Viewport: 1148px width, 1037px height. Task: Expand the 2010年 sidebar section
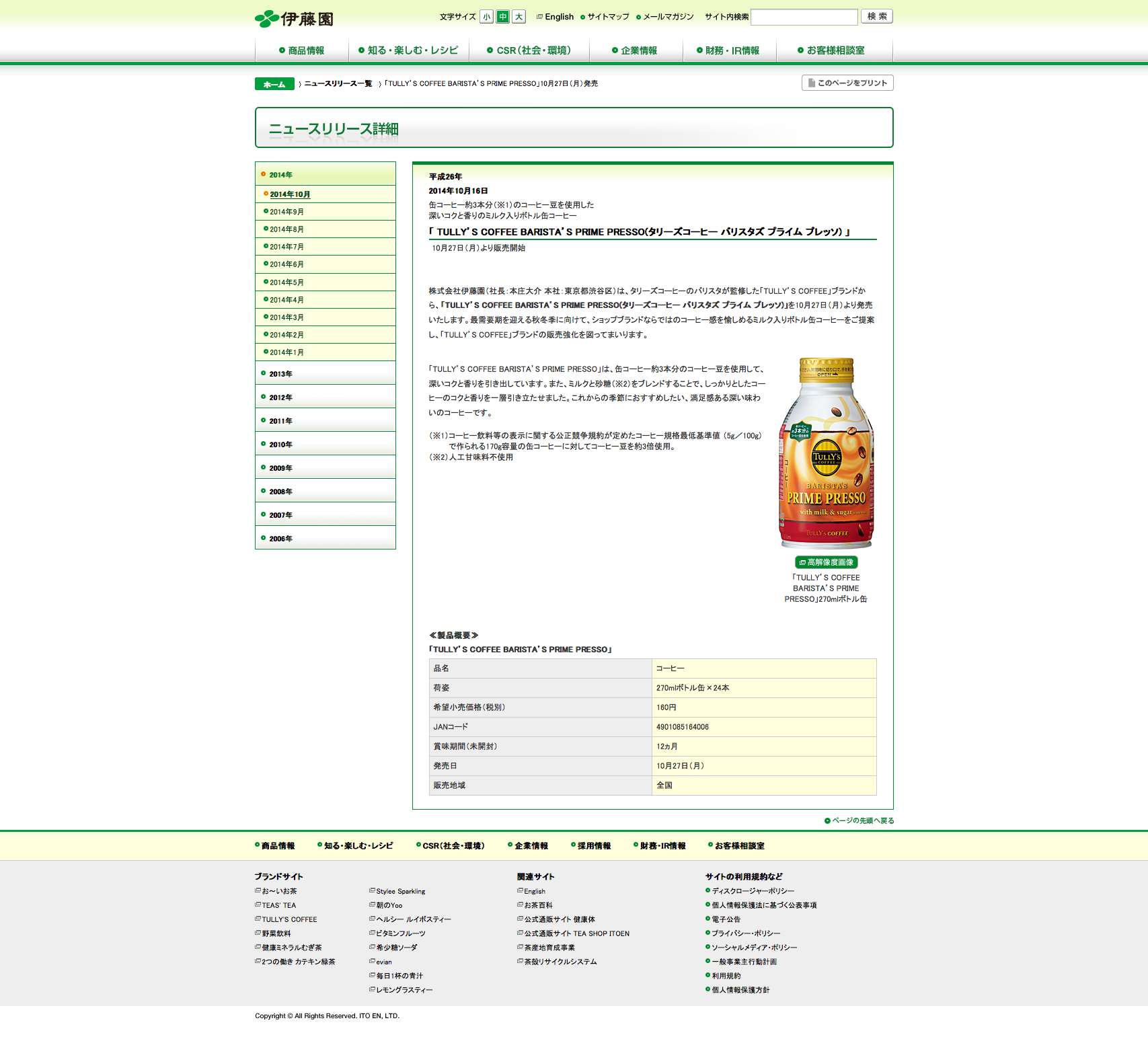pyautogui.click(x=326, y=444)
